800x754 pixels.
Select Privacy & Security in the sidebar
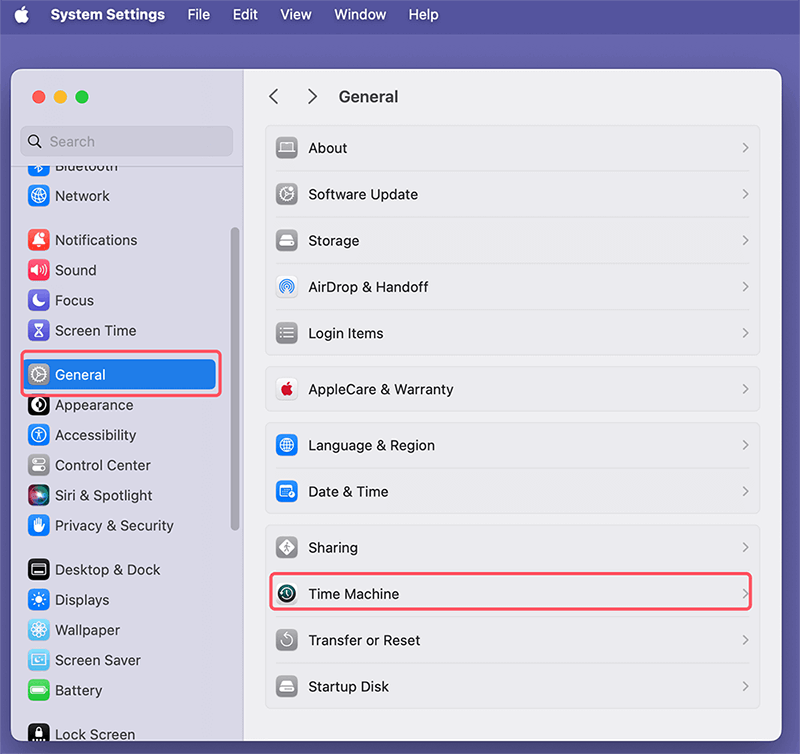tap(114, 525)
